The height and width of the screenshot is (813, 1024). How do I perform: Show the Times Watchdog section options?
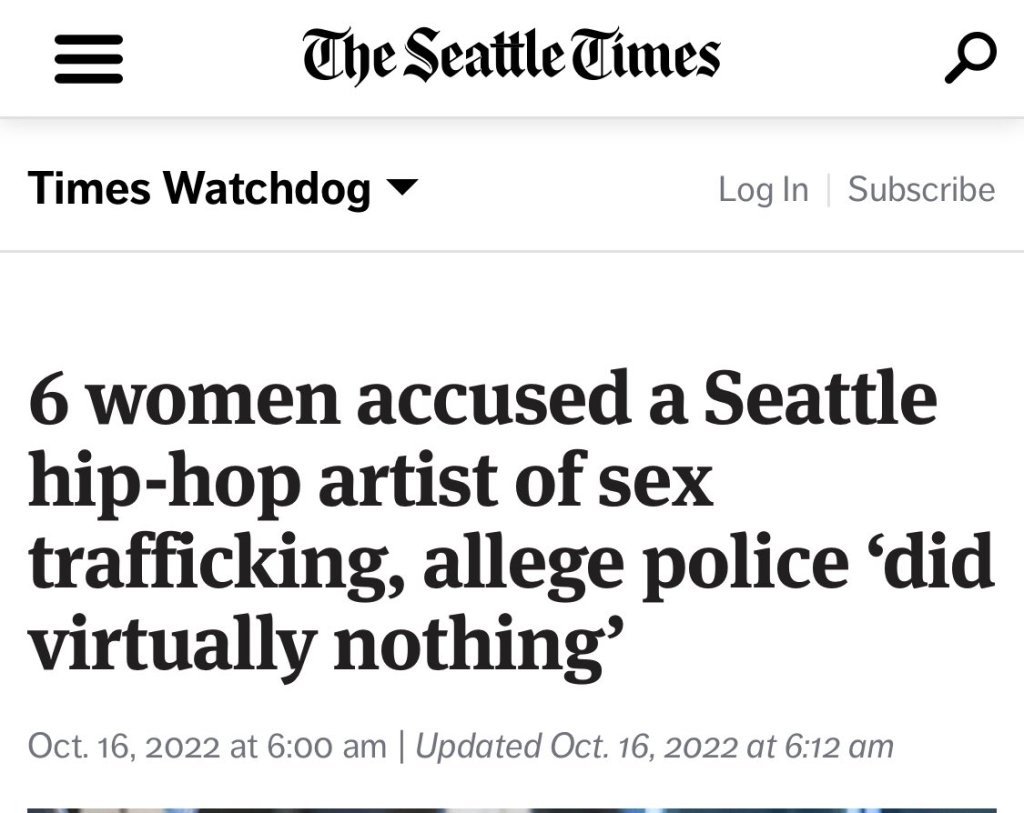point(402,187)
